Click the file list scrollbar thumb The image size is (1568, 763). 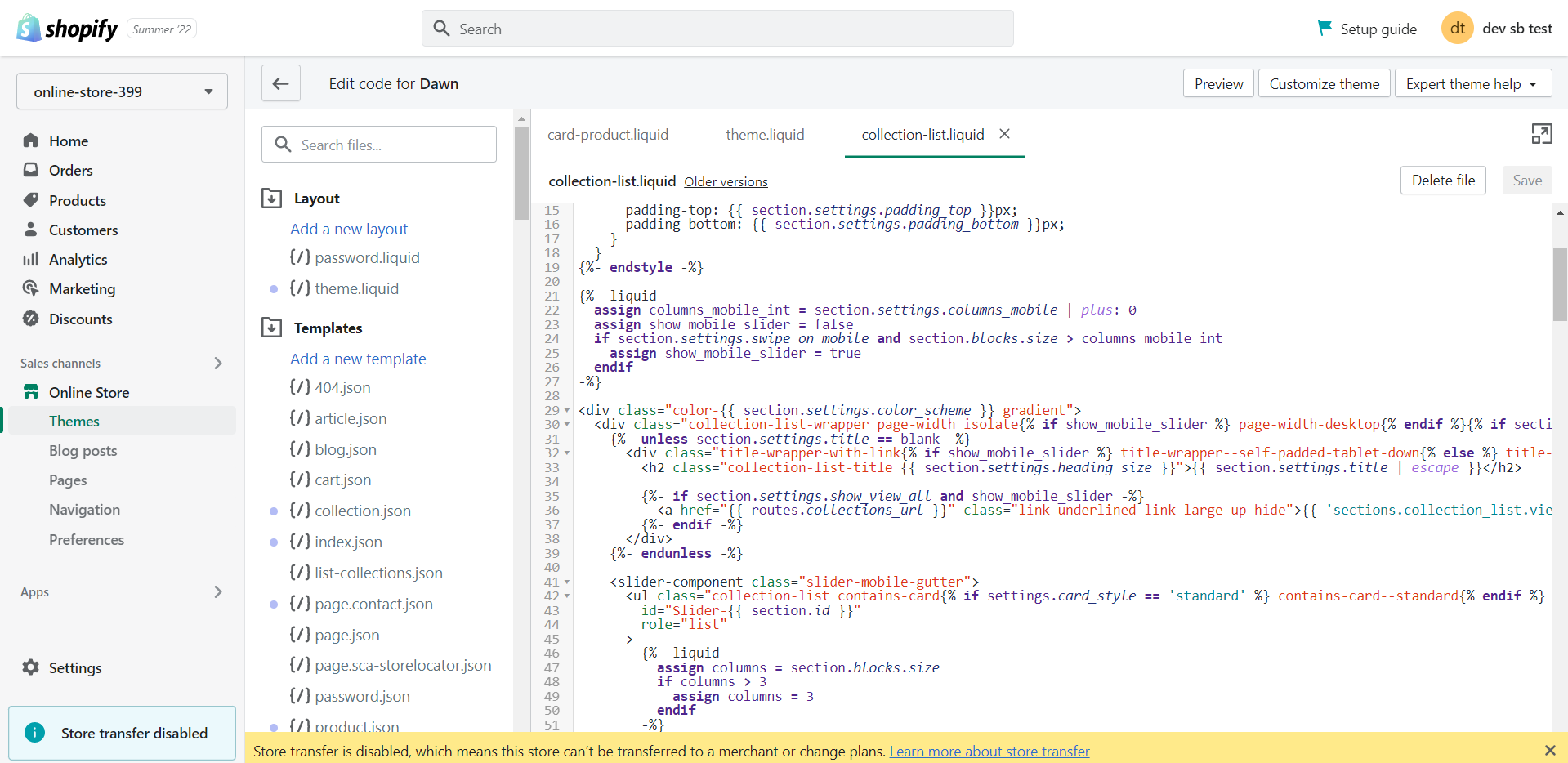pos(521,172)
